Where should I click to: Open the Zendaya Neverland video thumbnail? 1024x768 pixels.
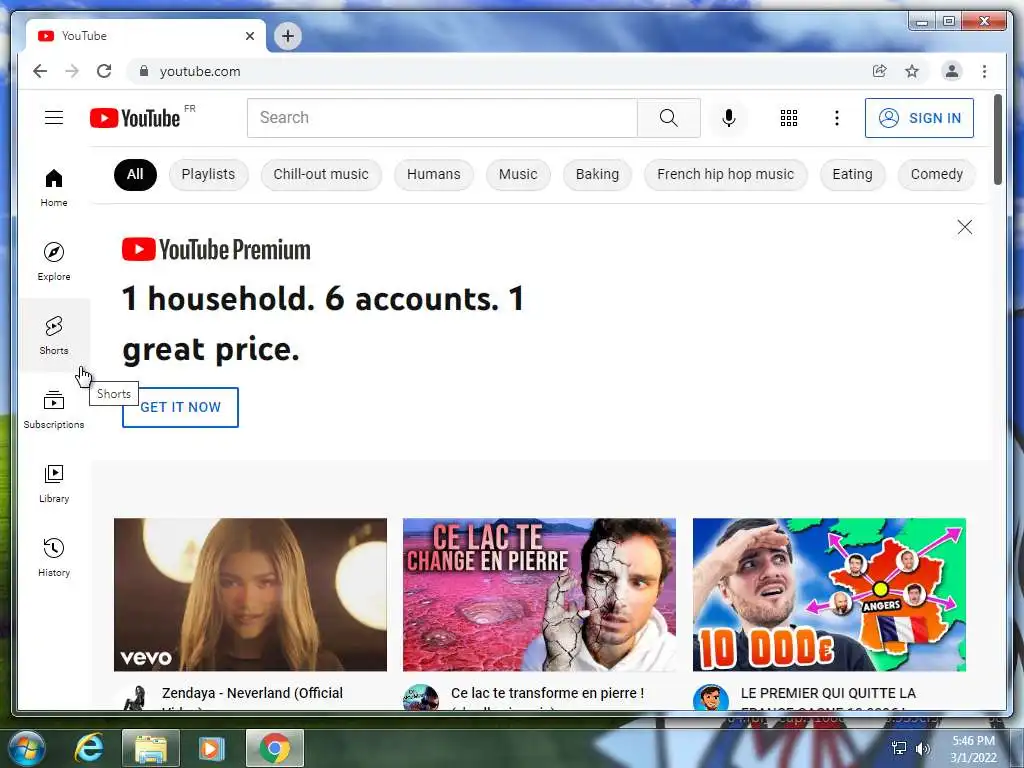[x=250, y=594]
